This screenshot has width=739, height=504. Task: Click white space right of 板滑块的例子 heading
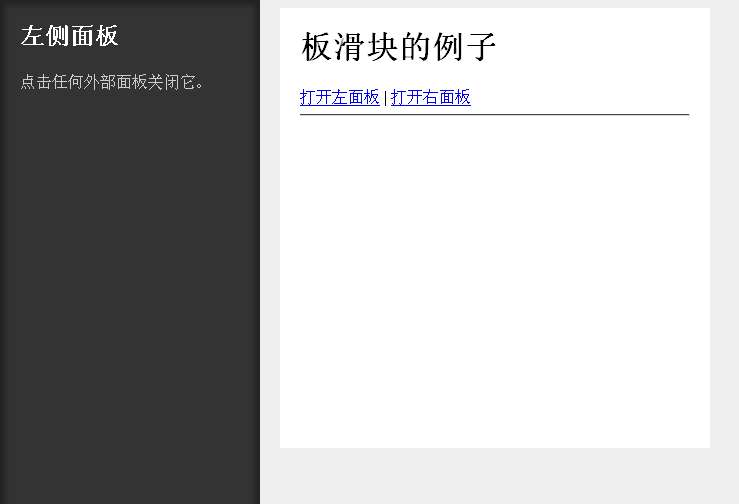tap(600, 47)
